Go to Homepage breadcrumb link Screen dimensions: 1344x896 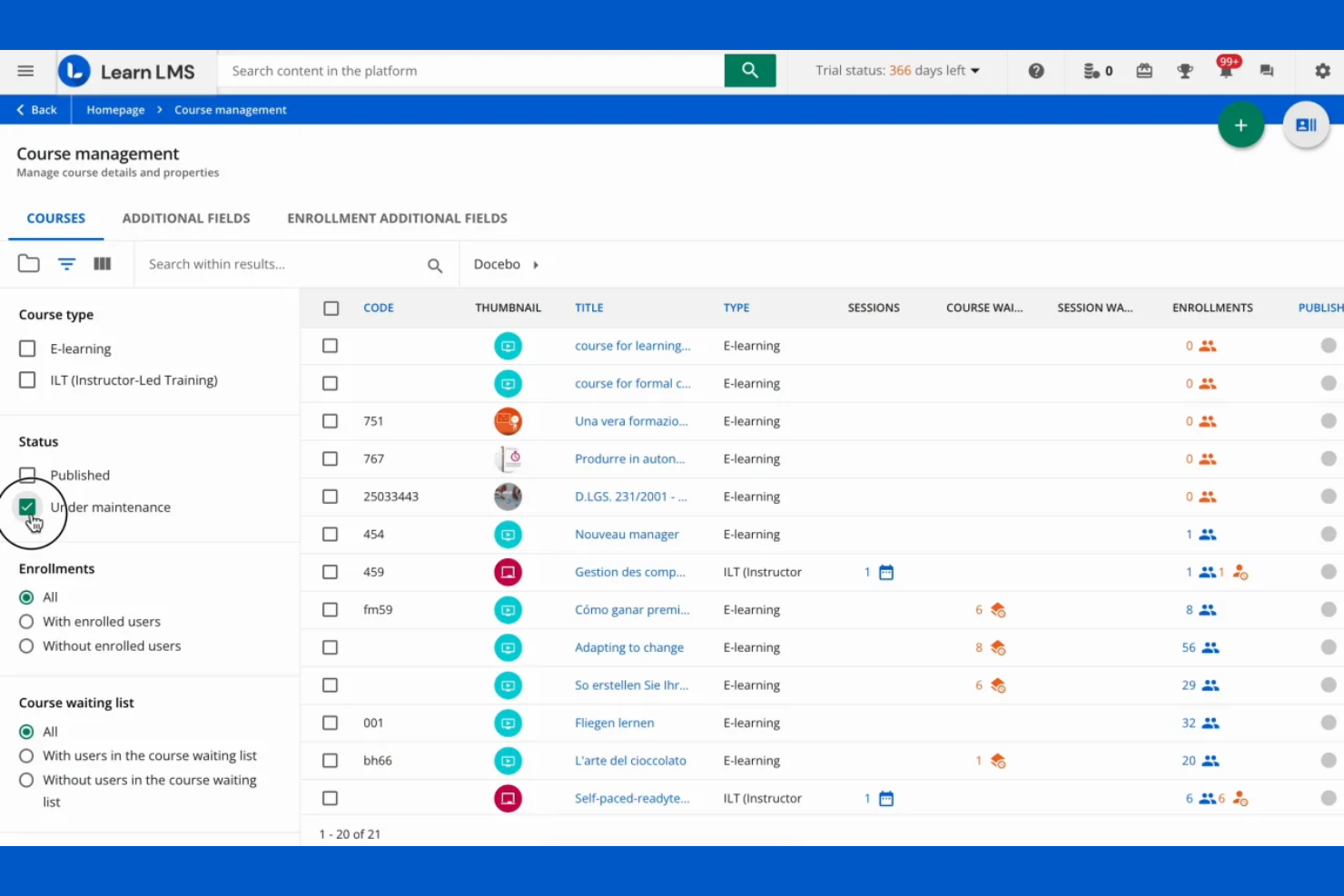pos(115,110)
